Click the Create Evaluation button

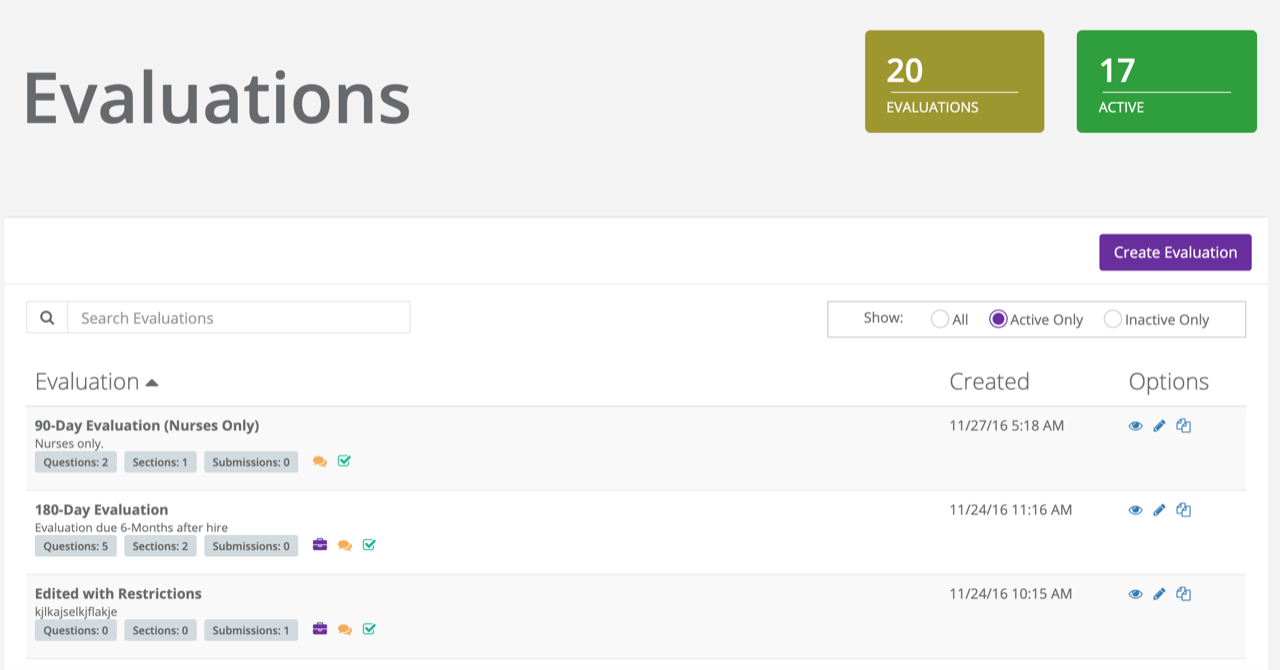coord(1175,252)
